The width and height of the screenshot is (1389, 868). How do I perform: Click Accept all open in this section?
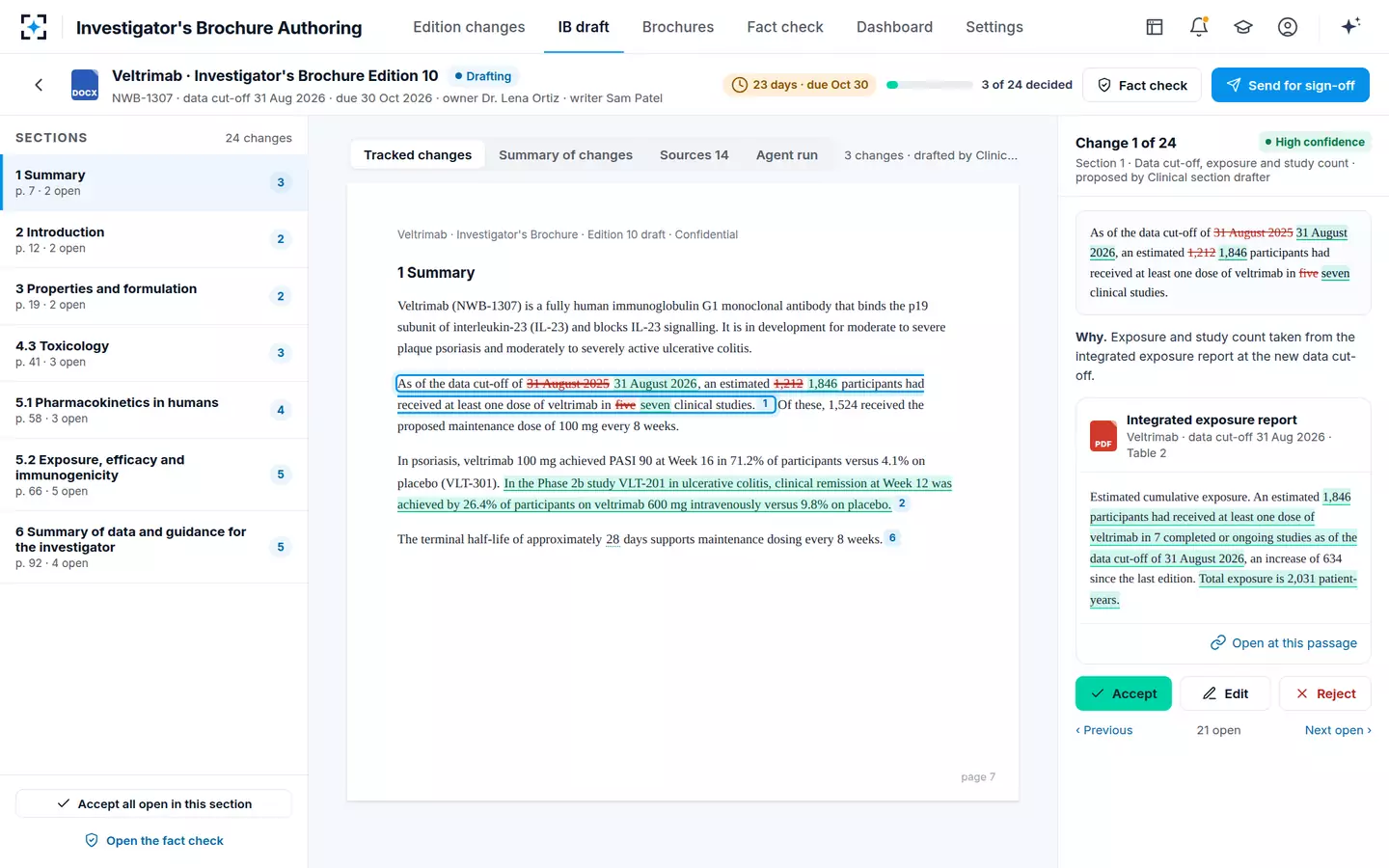point(154,803)
